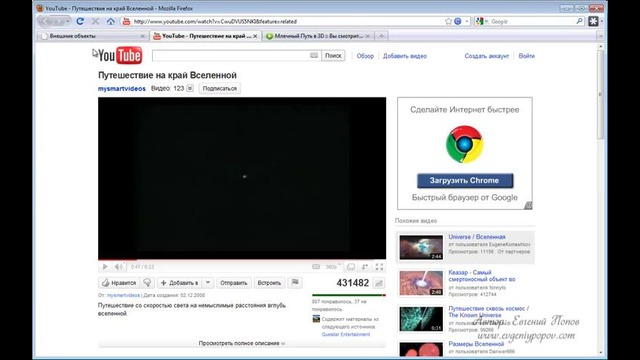Image resolution: width=640 pixels, height=360 pixels.
Task: Click the Отправить share button
Action: tap(233, 282)
